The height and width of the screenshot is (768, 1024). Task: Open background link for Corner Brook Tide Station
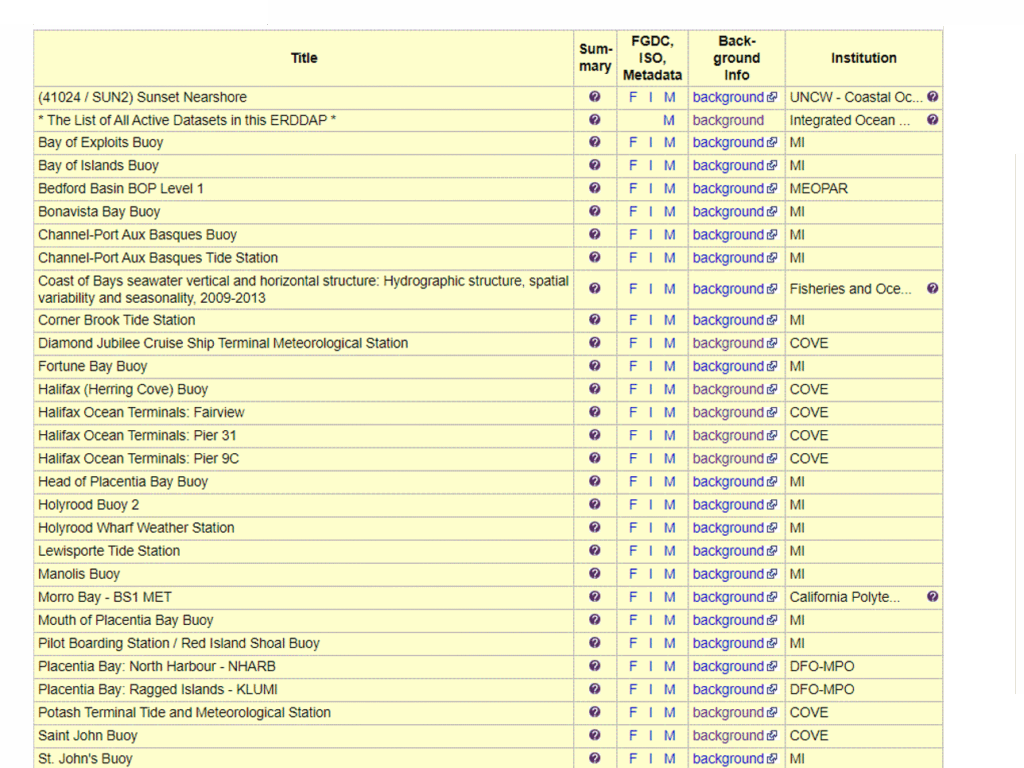pyautogui.click(x=728, y=320)
